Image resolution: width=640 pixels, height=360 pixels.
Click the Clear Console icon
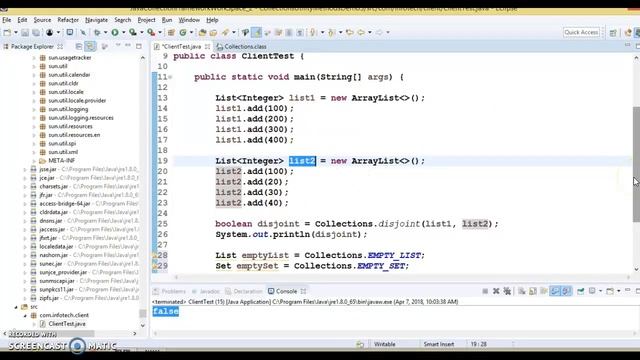(x=522, y=291)
